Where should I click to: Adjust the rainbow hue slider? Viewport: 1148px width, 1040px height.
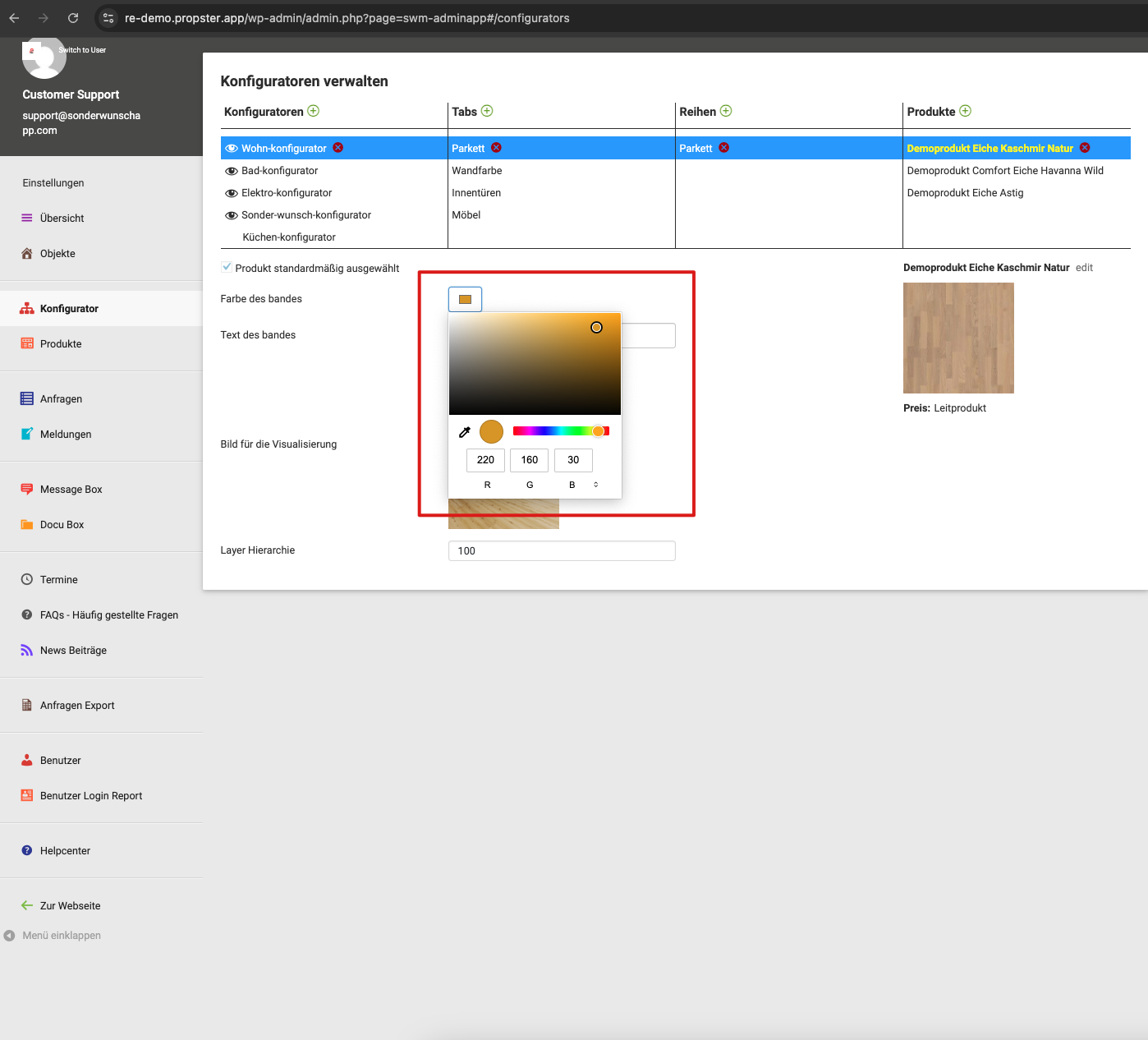point(561,431)
